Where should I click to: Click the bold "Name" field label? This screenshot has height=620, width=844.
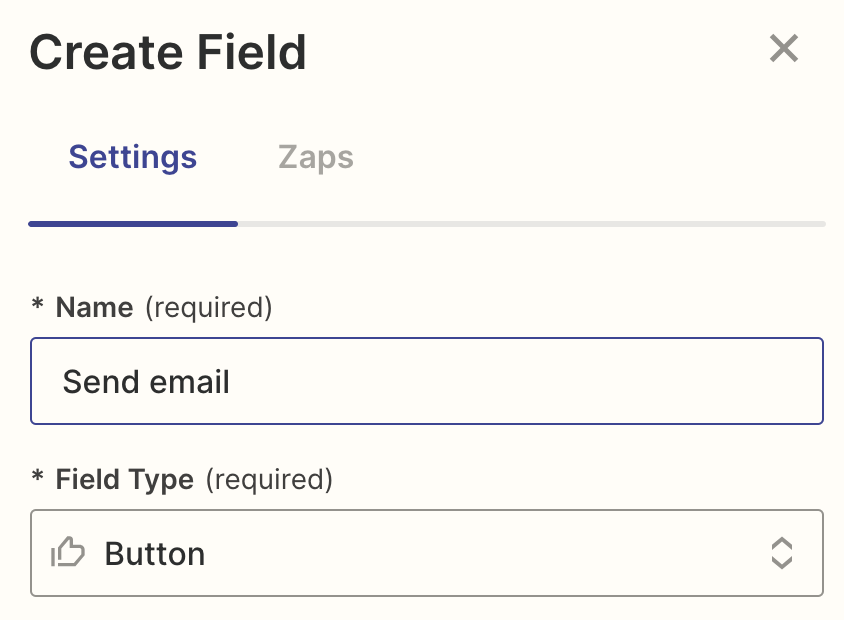click(94, 307)
